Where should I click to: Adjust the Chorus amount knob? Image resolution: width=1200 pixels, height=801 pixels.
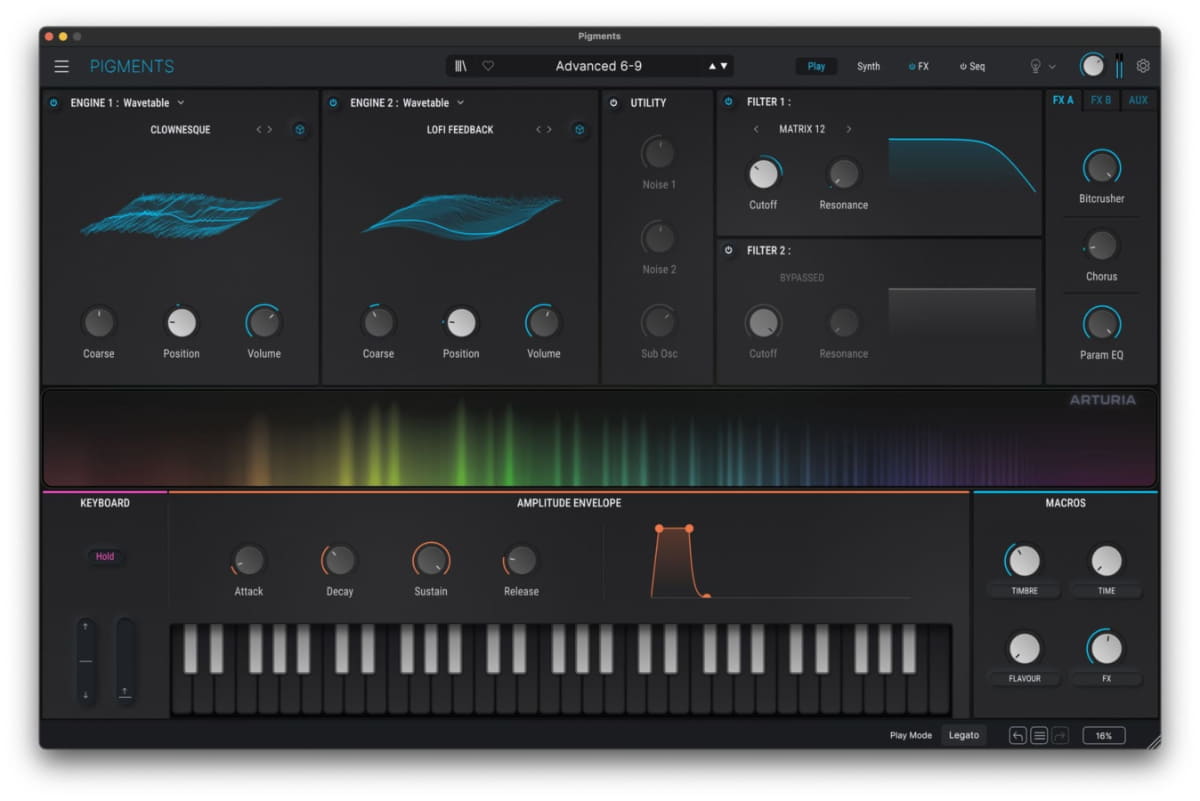coord(1101,245)
